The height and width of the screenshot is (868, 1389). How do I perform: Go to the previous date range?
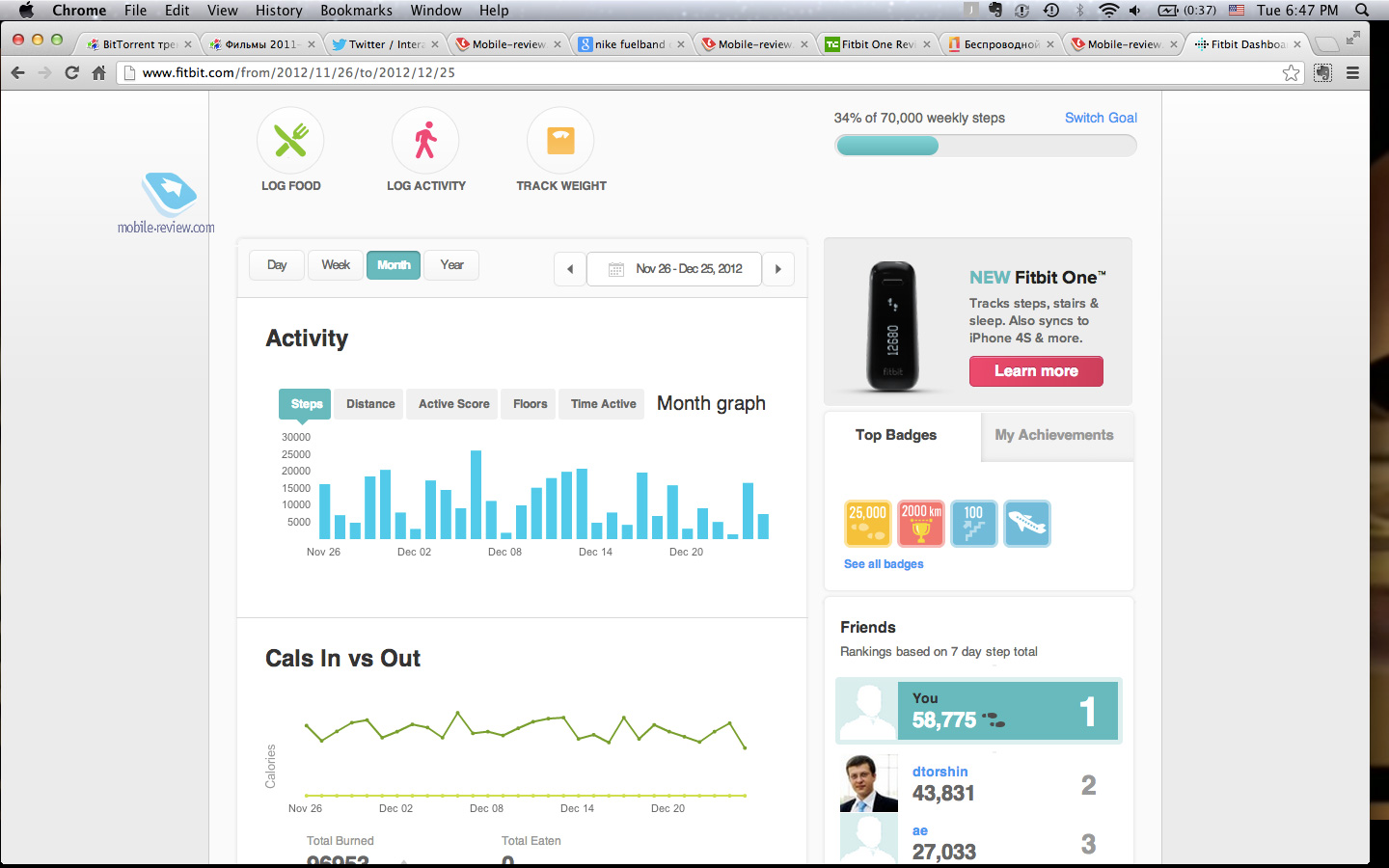coord(570,269)
